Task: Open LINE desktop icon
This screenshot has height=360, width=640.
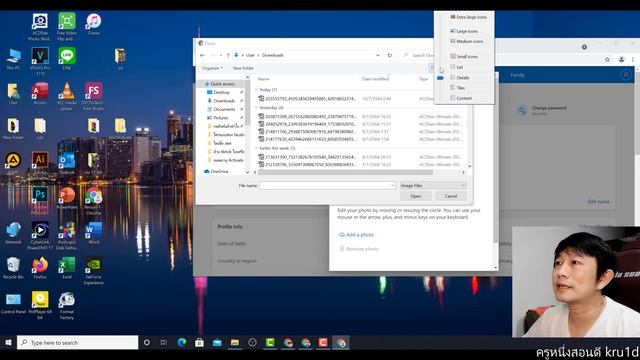Action: (67, 59)
